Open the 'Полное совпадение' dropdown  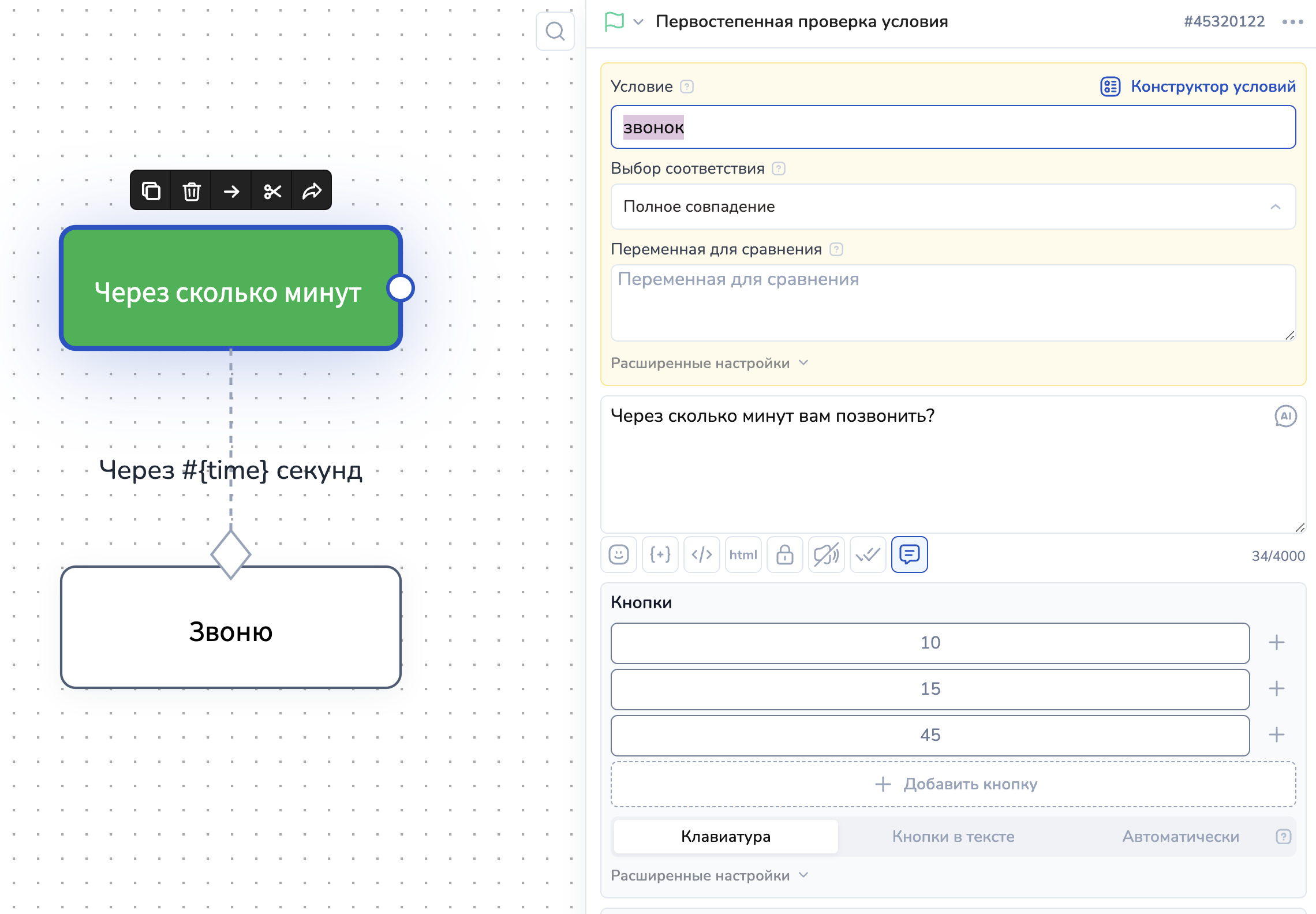click(953, 207)
